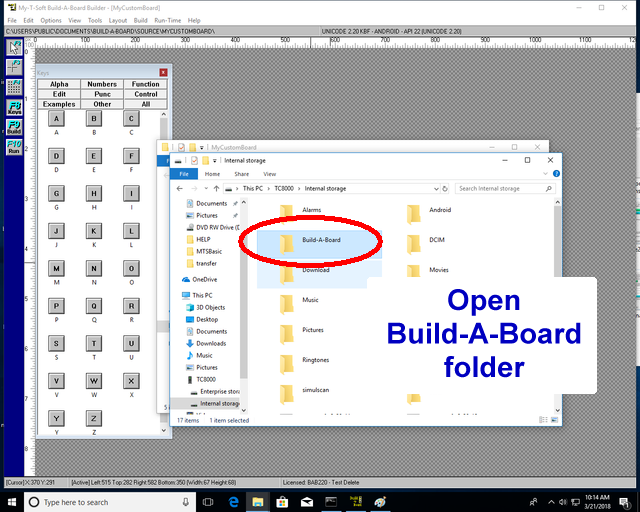Expand the Quick Access Toolbar dropdown arrow
Viewport: 640px width, 512px height.
point(216,160)
